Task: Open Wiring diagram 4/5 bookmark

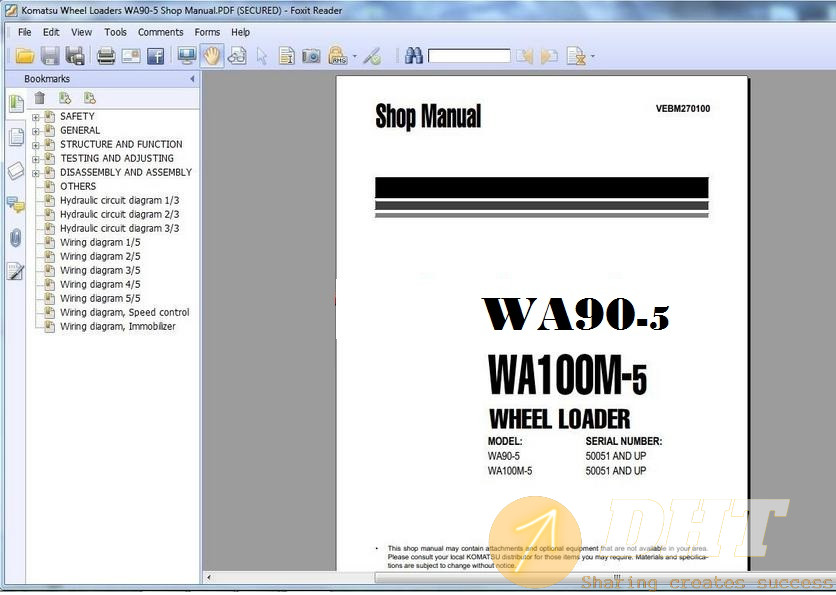Action: point(100,284)
